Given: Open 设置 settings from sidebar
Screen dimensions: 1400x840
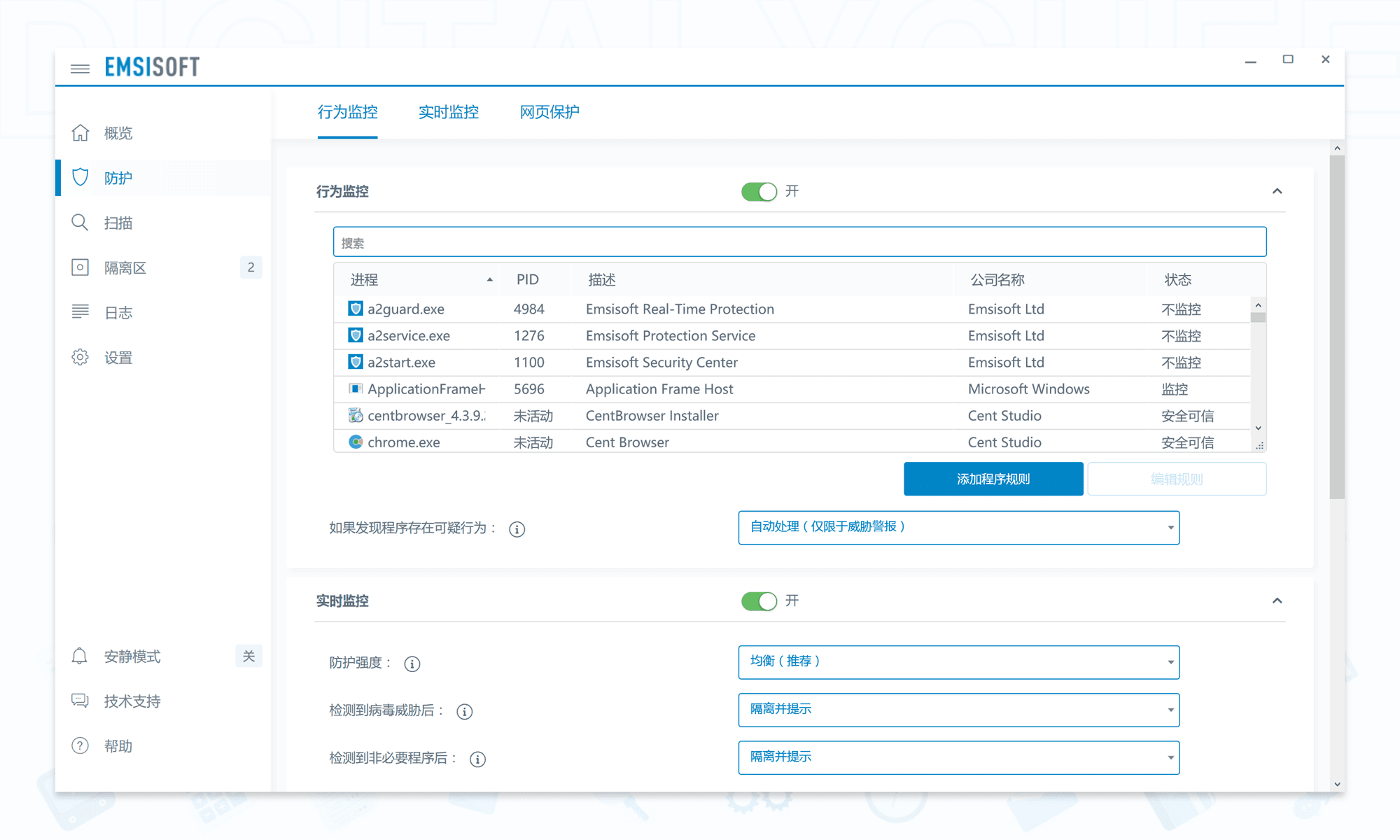Looking at the screenshot, I should click(118, 357).
